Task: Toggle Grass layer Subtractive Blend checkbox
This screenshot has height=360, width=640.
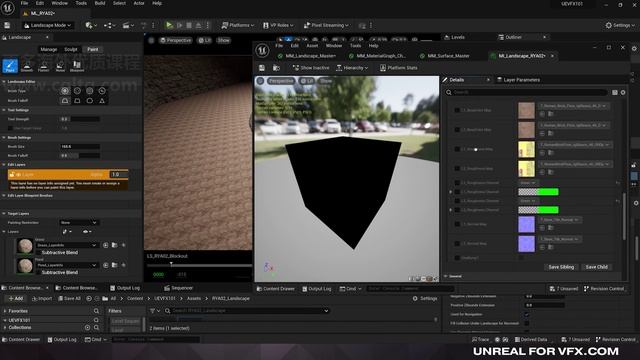Action: point(39,253)
